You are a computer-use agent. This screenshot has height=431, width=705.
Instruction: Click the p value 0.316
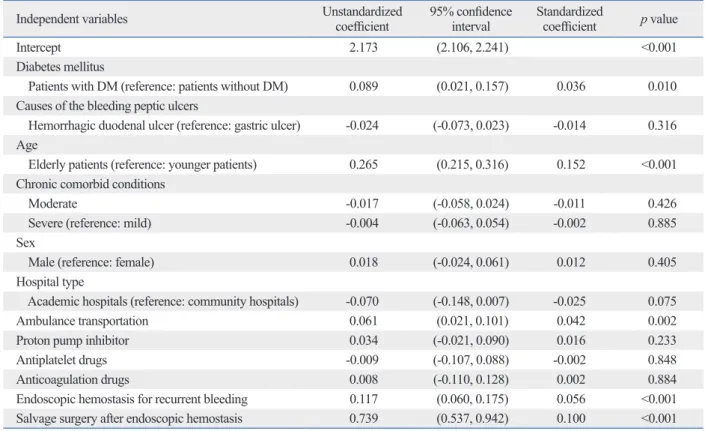(x=662, y=125)
